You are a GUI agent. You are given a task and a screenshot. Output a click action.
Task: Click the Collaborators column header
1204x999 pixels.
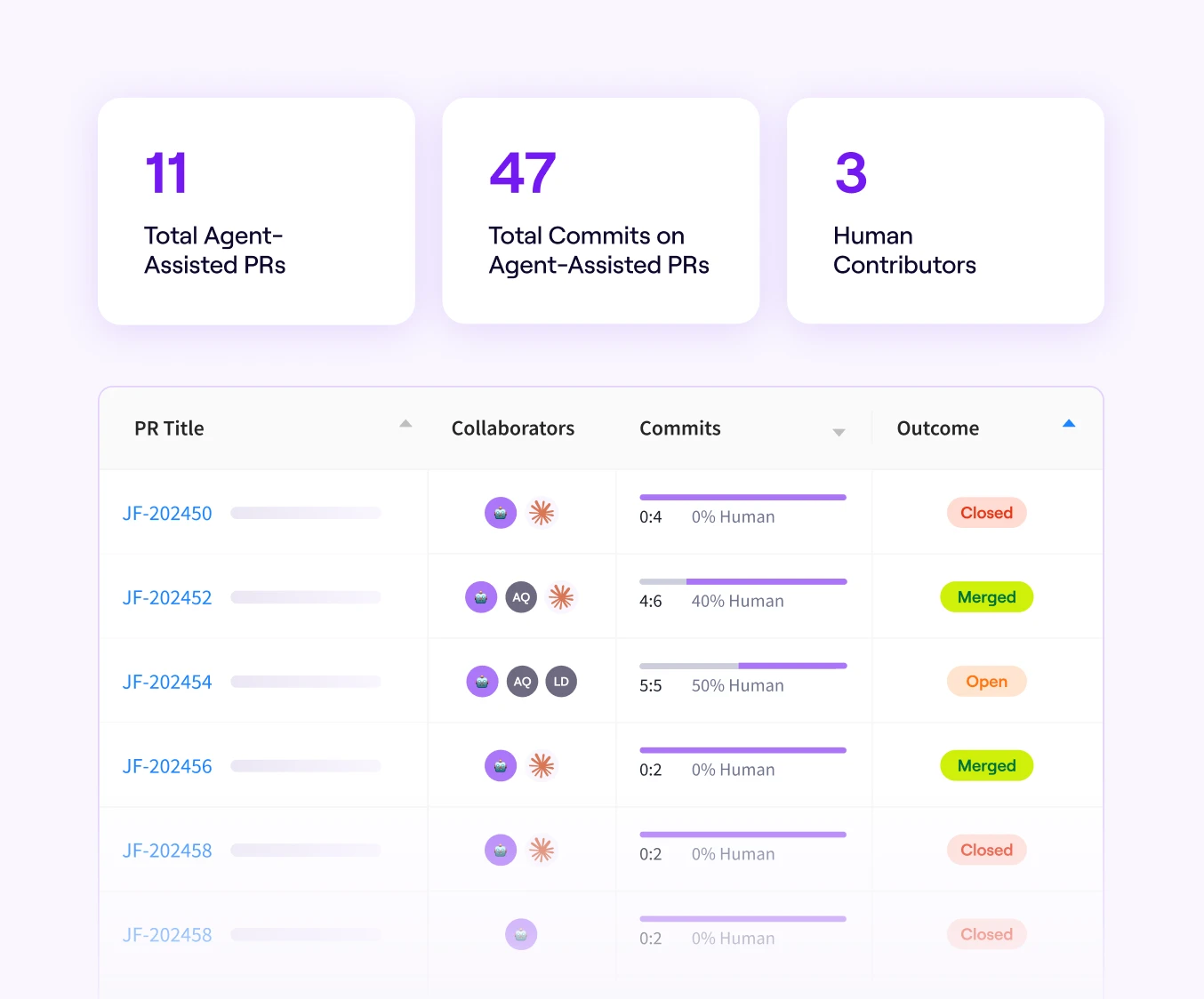pyautogui.click(x=512, y=428)
